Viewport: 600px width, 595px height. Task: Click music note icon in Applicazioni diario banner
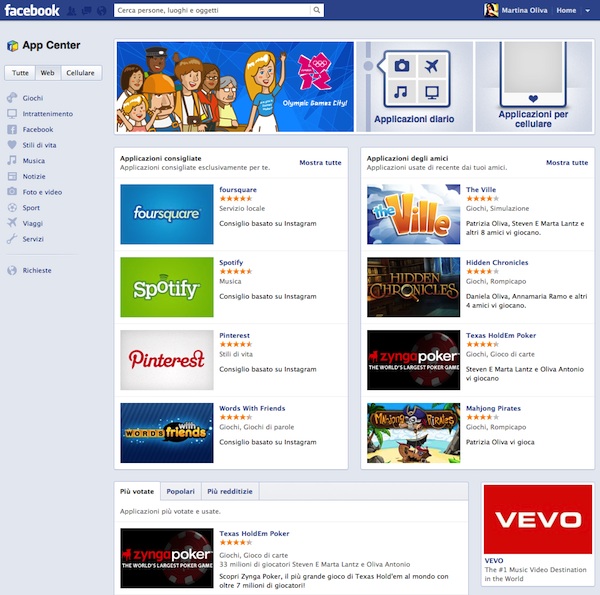[402, 92]
